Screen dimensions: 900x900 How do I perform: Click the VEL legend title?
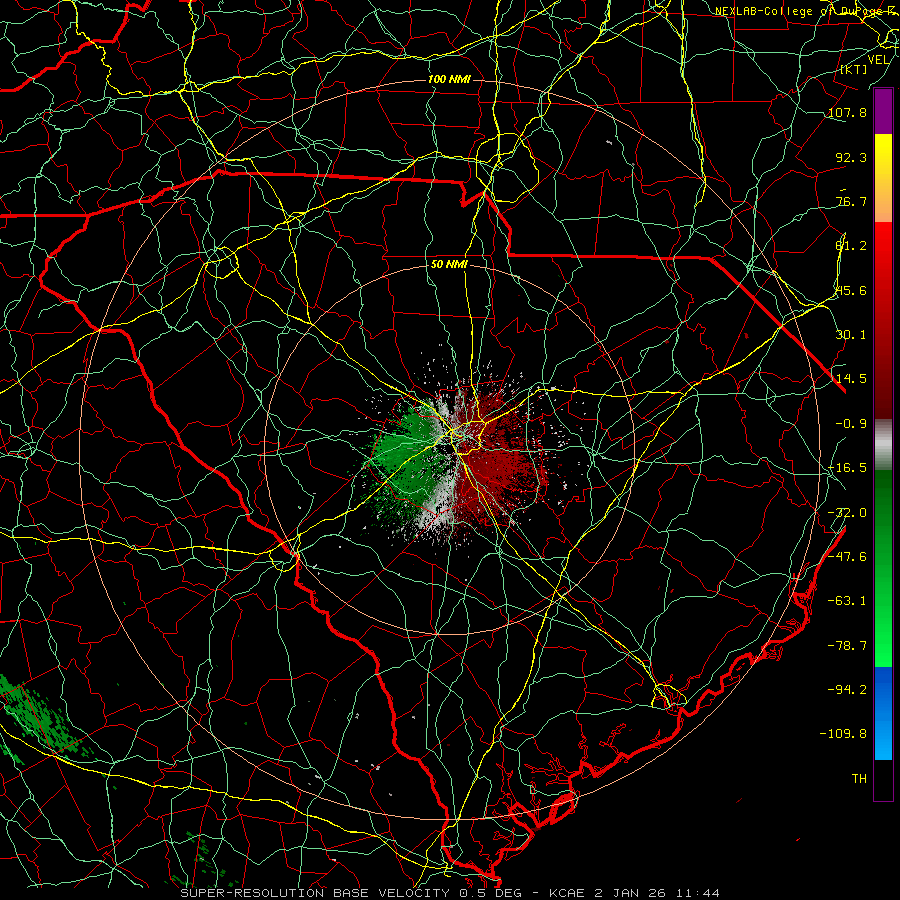(878, 60)
